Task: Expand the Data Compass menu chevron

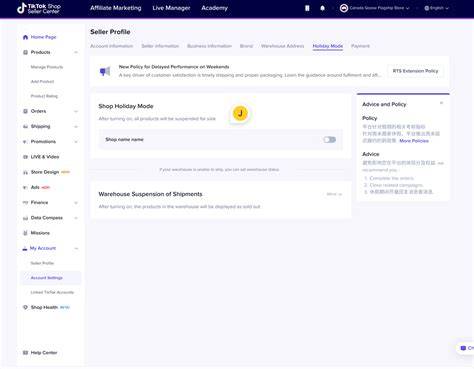Action: click(x=76, y=218)
